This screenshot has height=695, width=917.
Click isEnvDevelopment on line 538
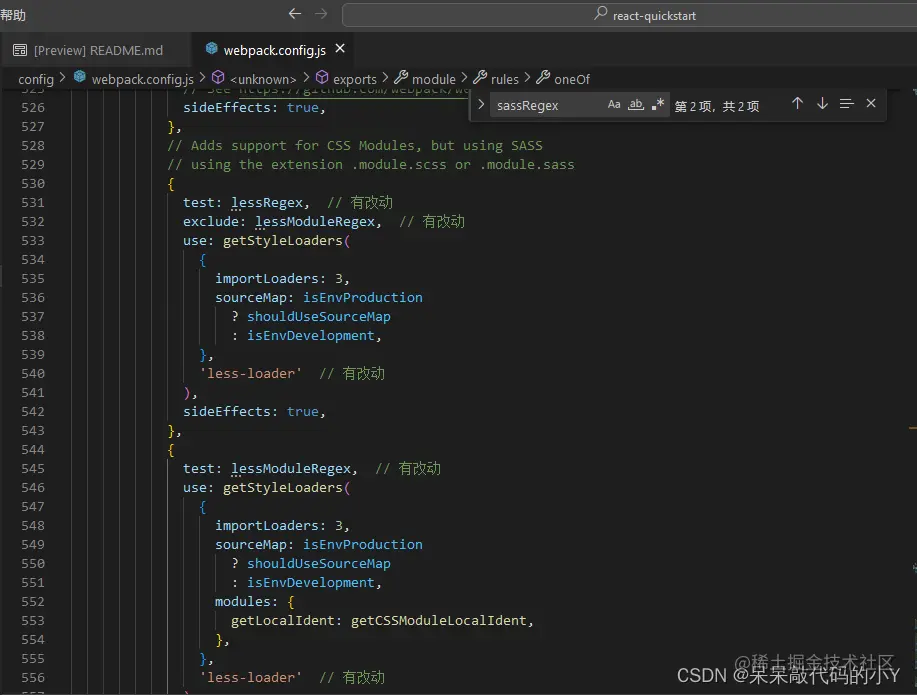tap(311, 336)
